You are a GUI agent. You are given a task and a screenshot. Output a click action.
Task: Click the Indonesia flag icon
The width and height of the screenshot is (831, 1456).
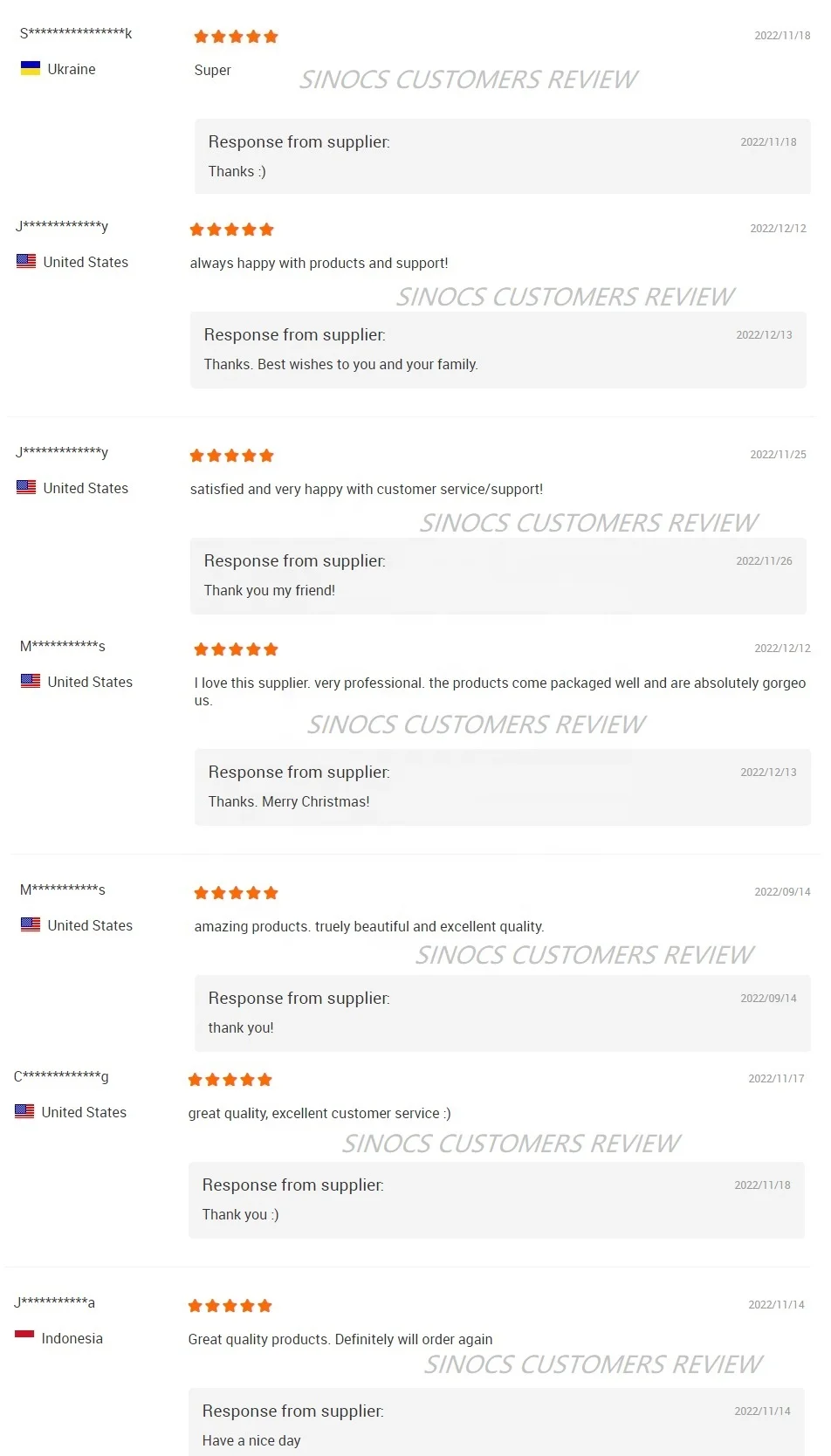point(24,1336)
